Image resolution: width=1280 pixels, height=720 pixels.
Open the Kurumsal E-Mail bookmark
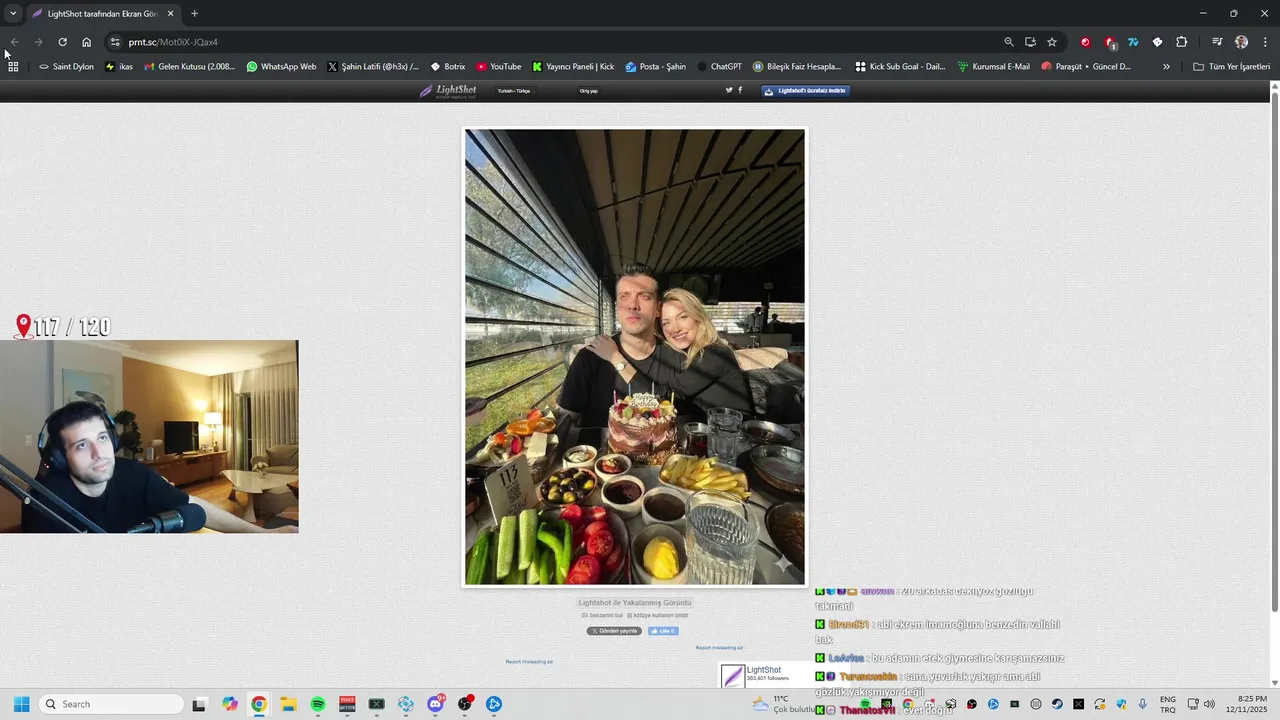click(994, 67)
